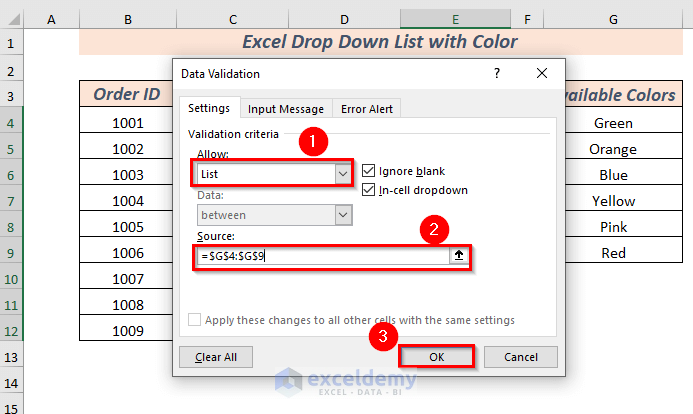Click the range selector icon in Source field
Screen dimensions: 693x414
pyautogui.click(x=459, y=255)
